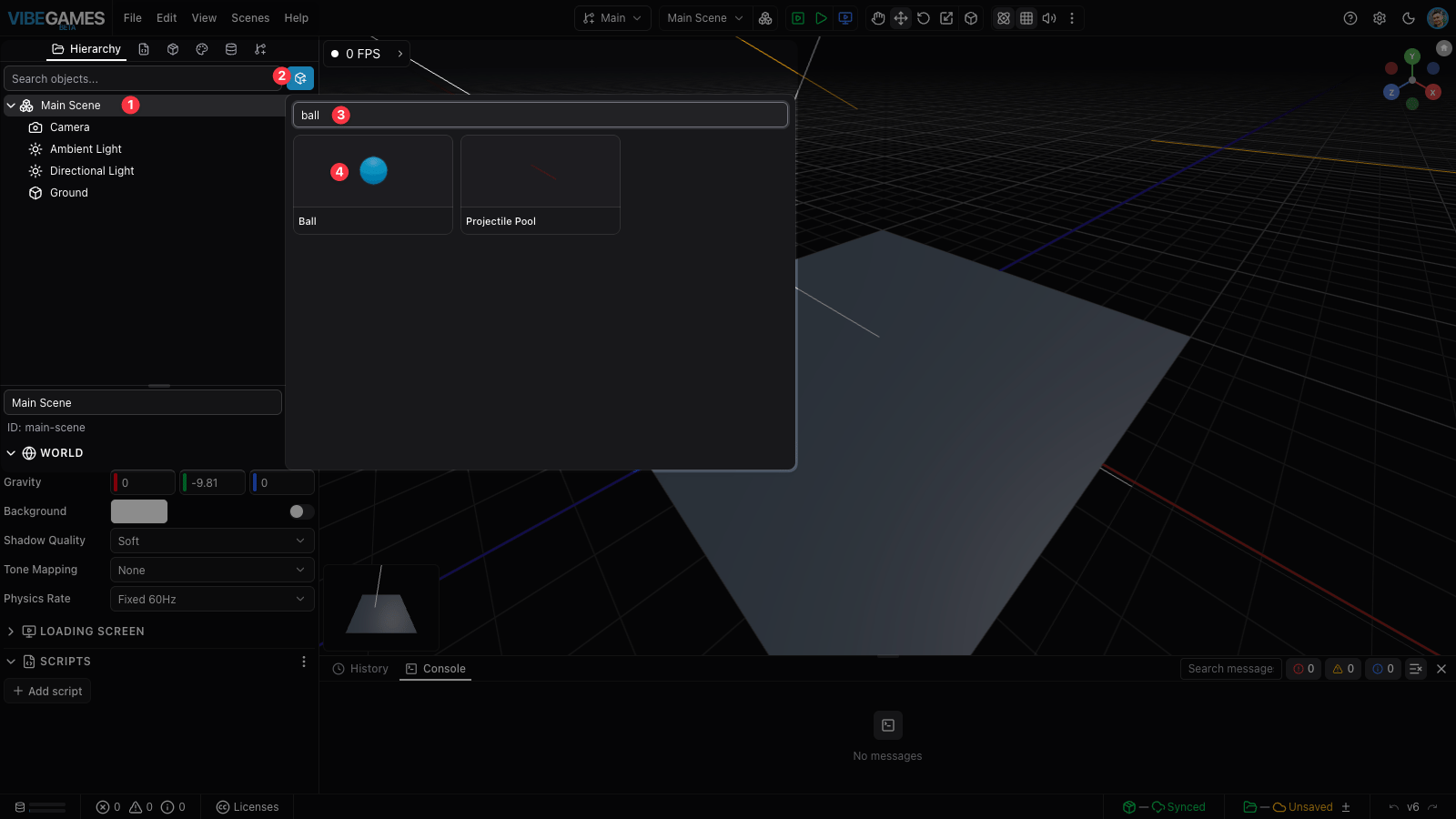The image size is (1456, 819).
Task: Click the blue monitor play icon
Action: (845, 18)
